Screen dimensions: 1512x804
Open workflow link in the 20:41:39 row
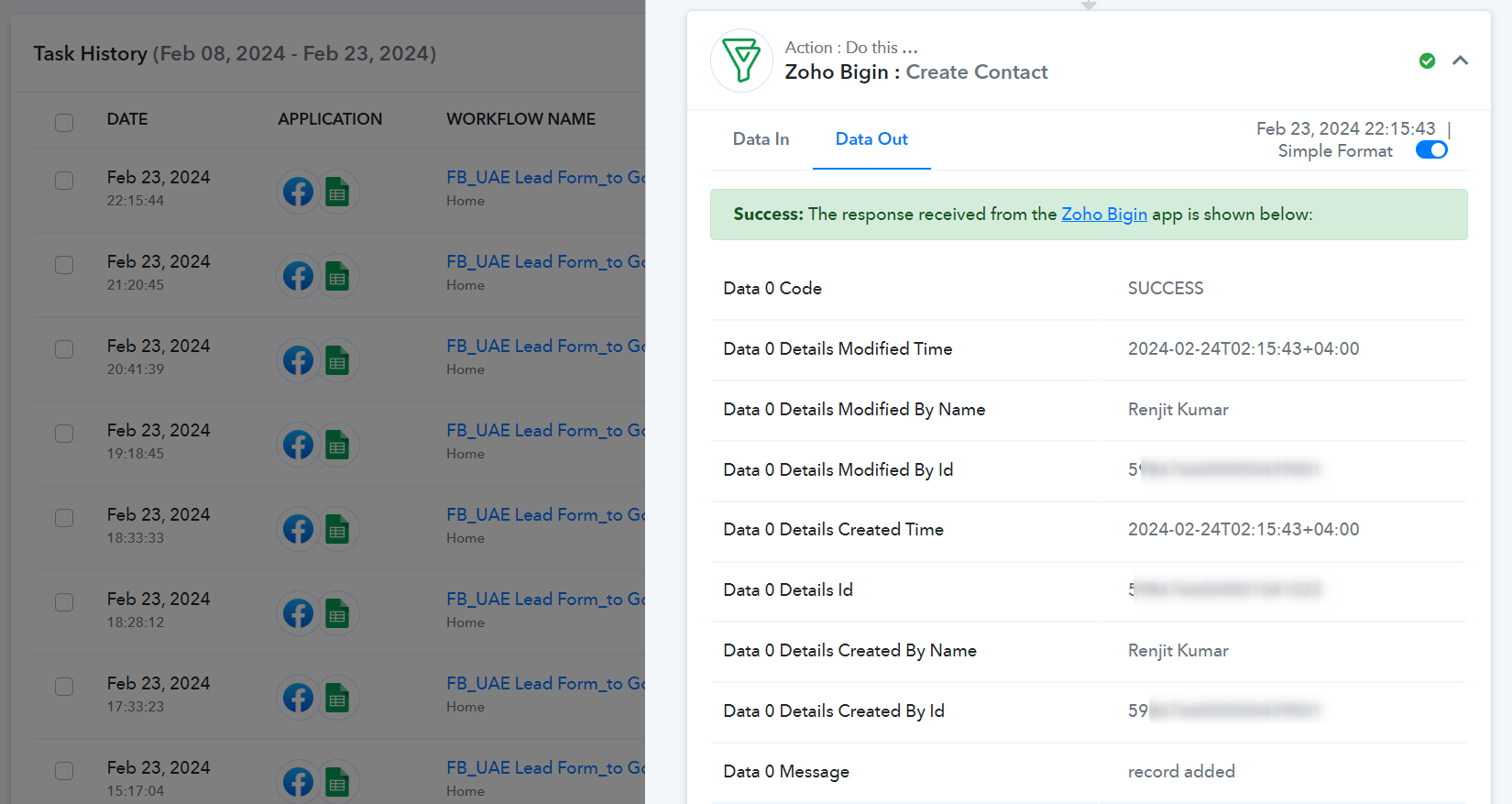point(545,347)
